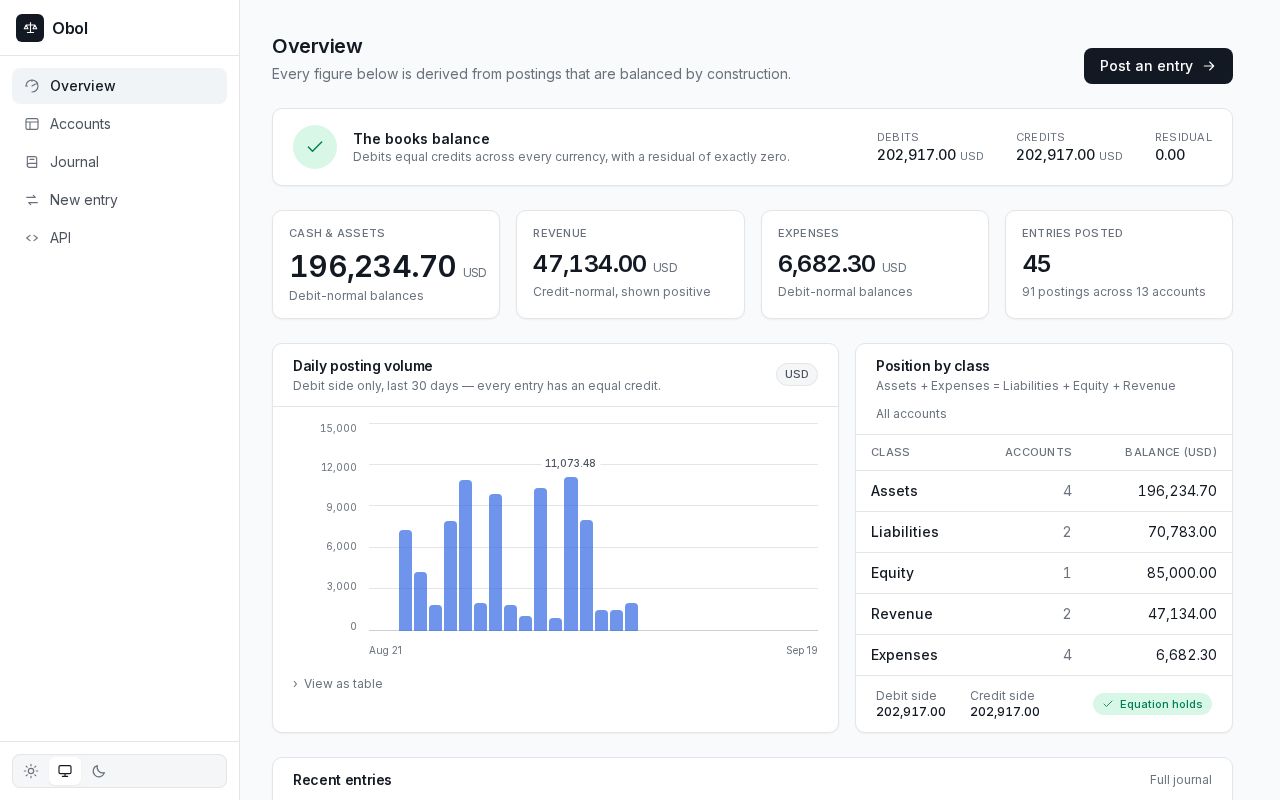Click the Position by class heading
Viewport: 1280px width, 800px height.
pos(933,366)
